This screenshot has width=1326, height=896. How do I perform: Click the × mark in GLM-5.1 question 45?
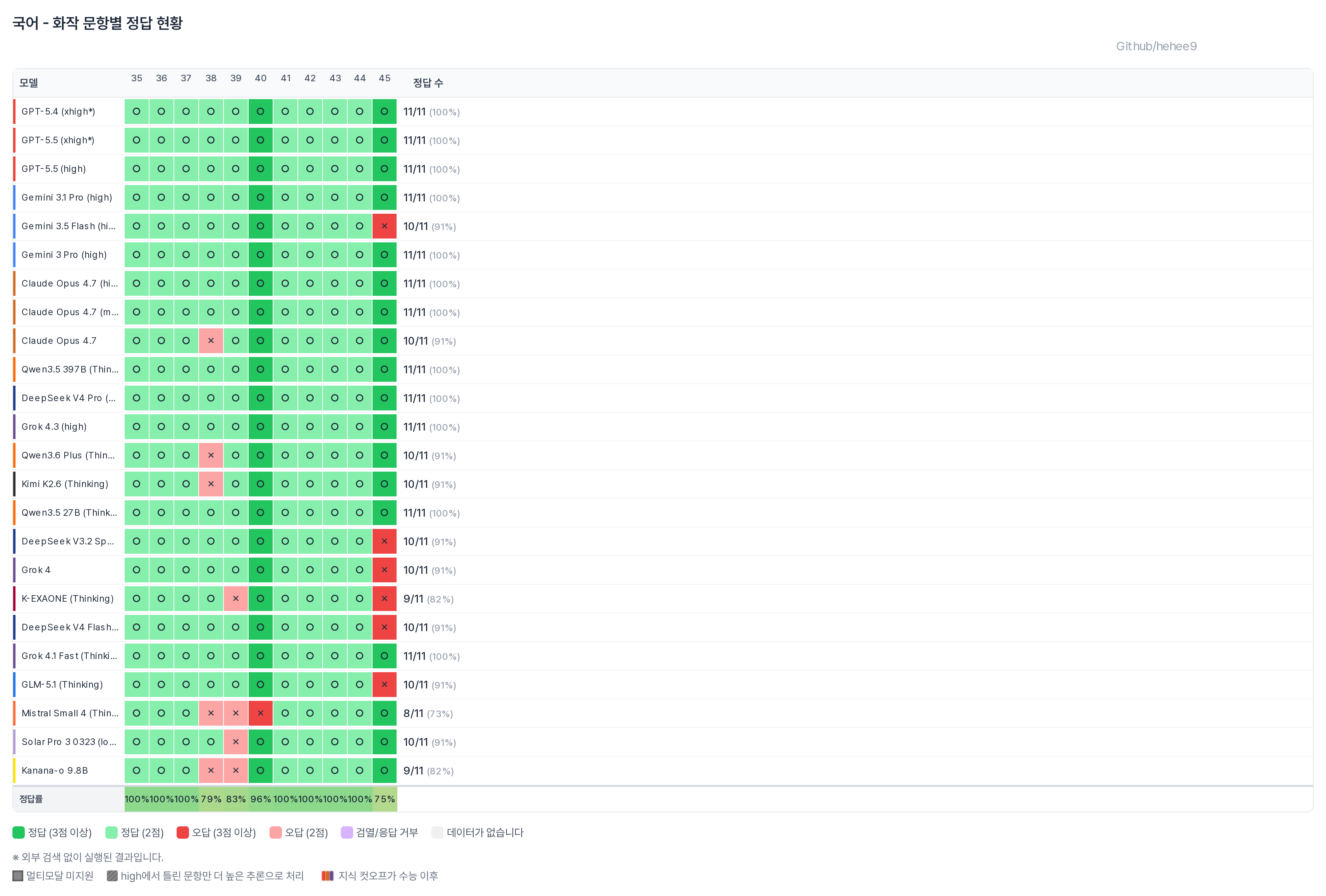pyautogui.click(x=385, y=685)
